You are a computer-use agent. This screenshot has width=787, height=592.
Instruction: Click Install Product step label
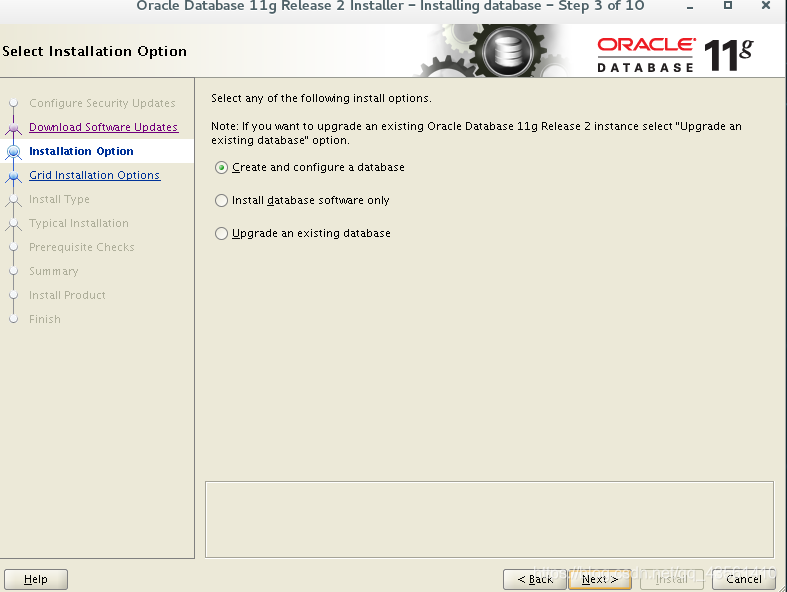click(67, 295)
